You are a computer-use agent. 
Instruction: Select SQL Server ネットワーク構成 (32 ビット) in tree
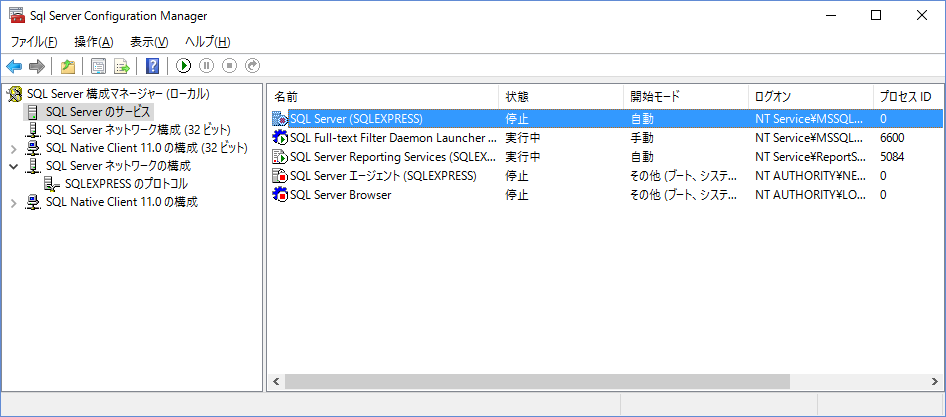138,130
